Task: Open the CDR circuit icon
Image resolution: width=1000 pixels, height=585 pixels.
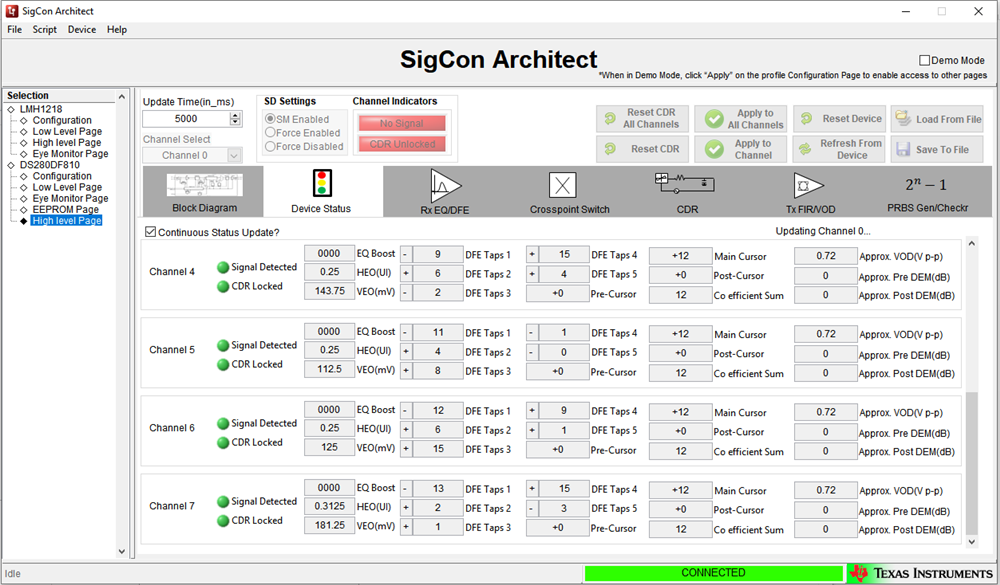Action: click(x=684, y=183)
